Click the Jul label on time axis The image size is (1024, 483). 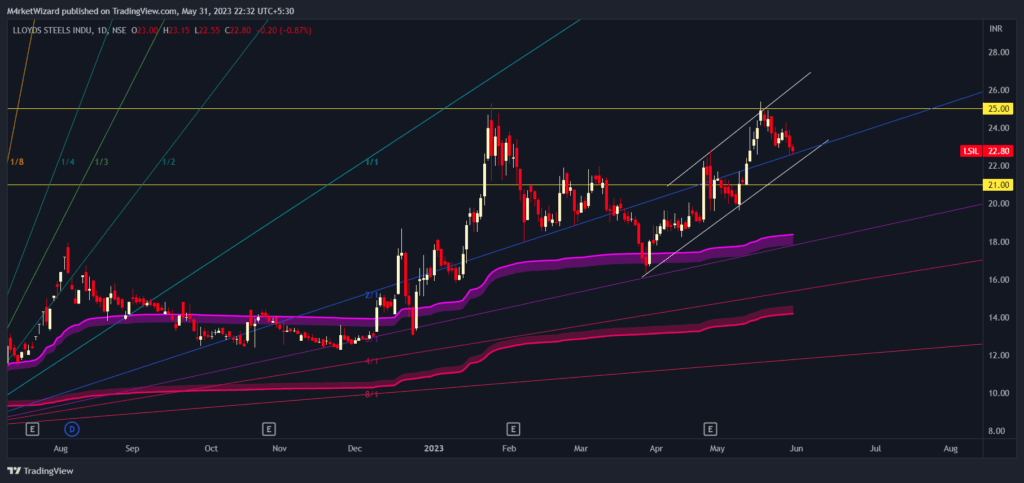875,449
